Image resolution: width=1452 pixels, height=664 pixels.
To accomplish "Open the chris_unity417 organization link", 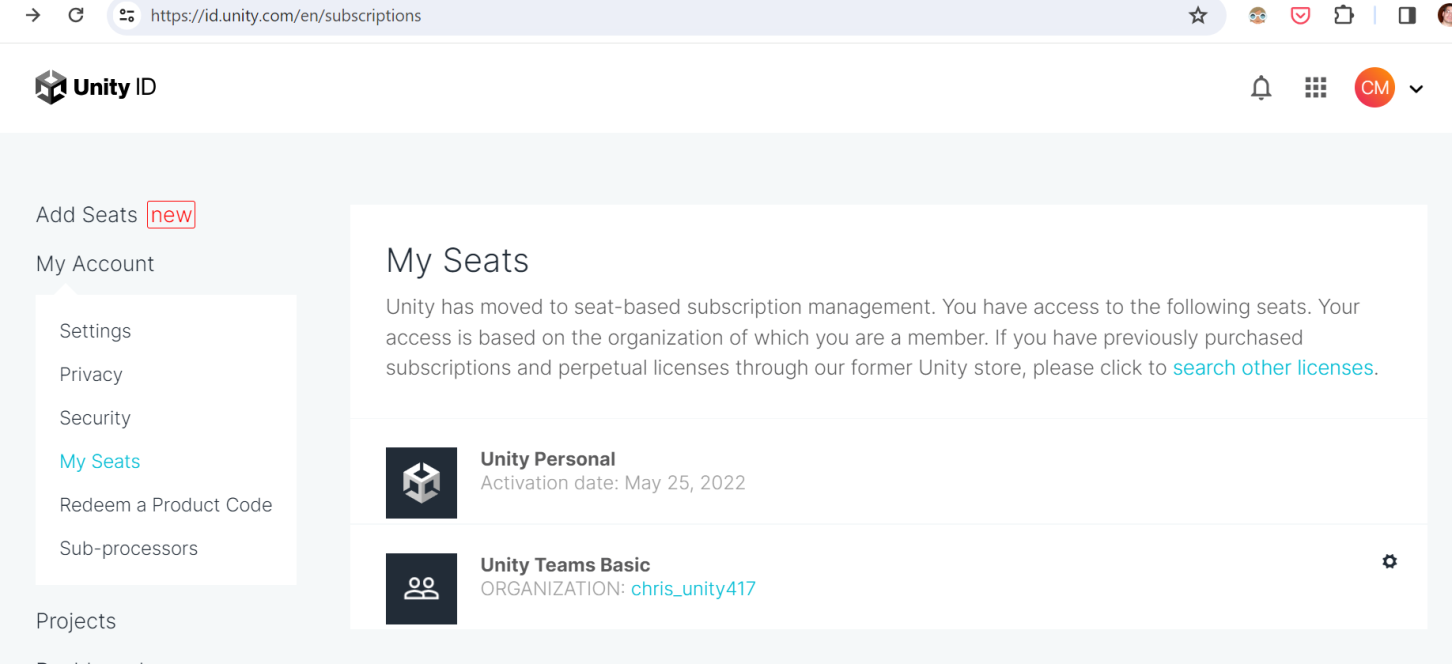I will pyautogui.click(x=693, y=589).
